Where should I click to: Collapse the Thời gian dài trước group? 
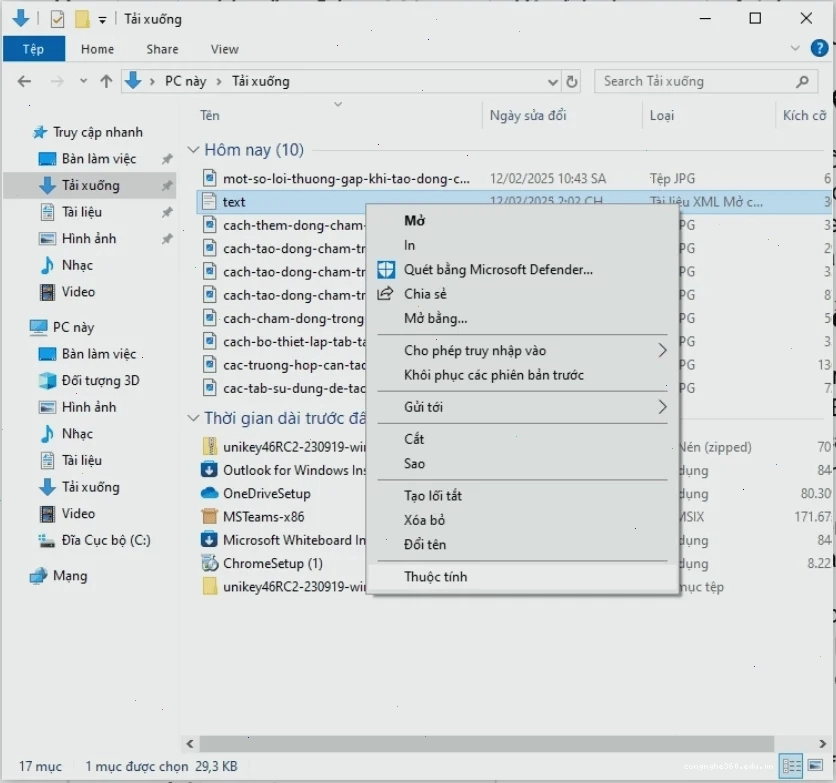[x=193, y=418]
